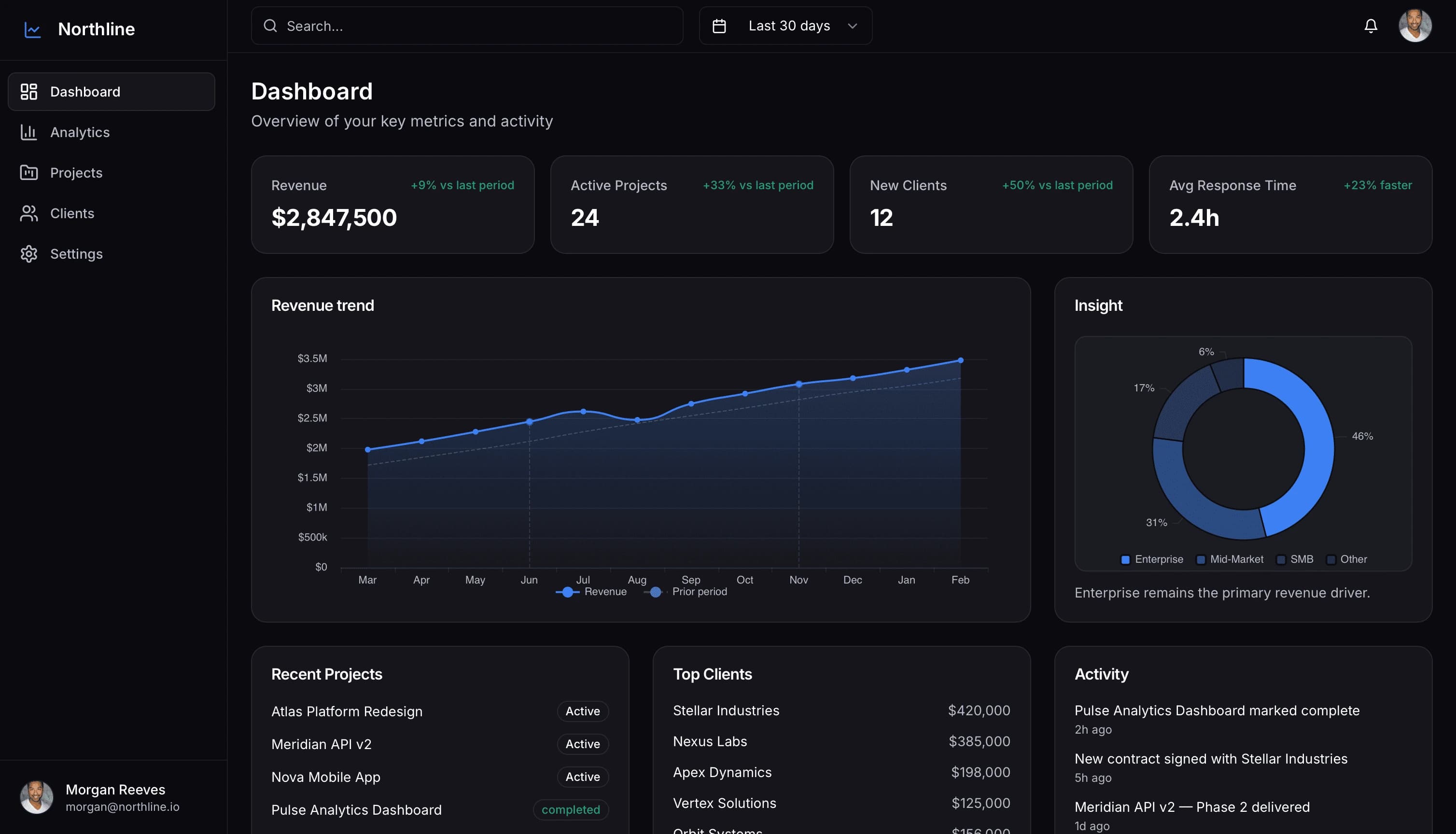
Task: Select the Revenue $2,847,500 card
Action: (x=393, y=205)
